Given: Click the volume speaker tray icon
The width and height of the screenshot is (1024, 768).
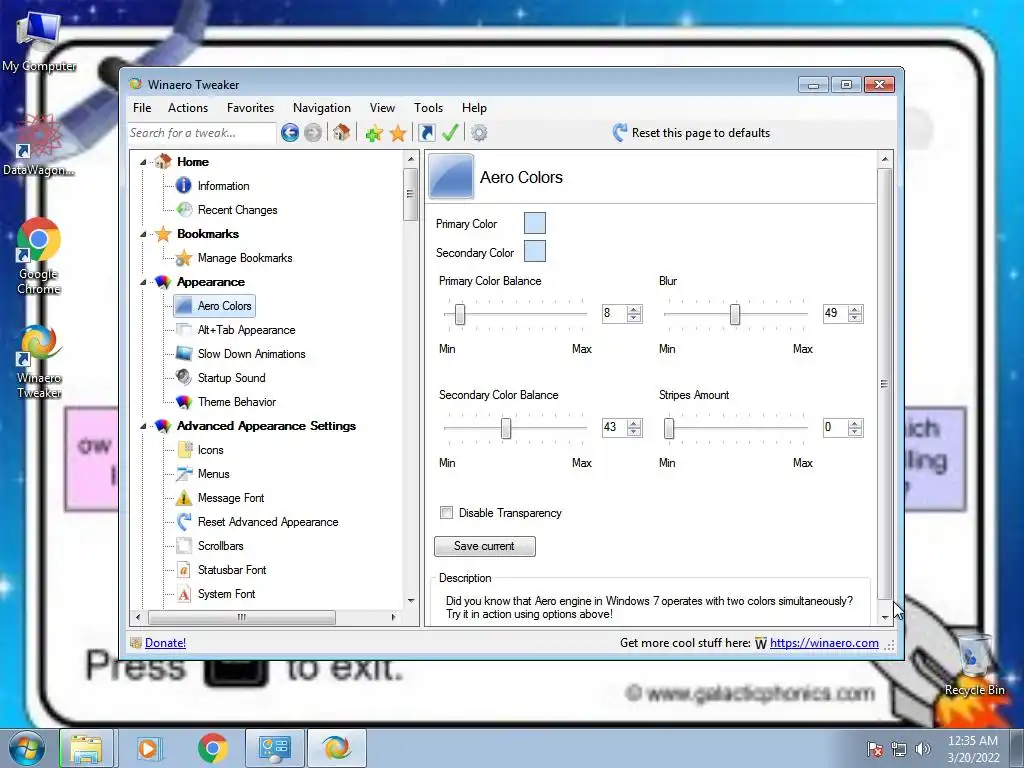Looking at the screenshot, I should click(923, 749).
